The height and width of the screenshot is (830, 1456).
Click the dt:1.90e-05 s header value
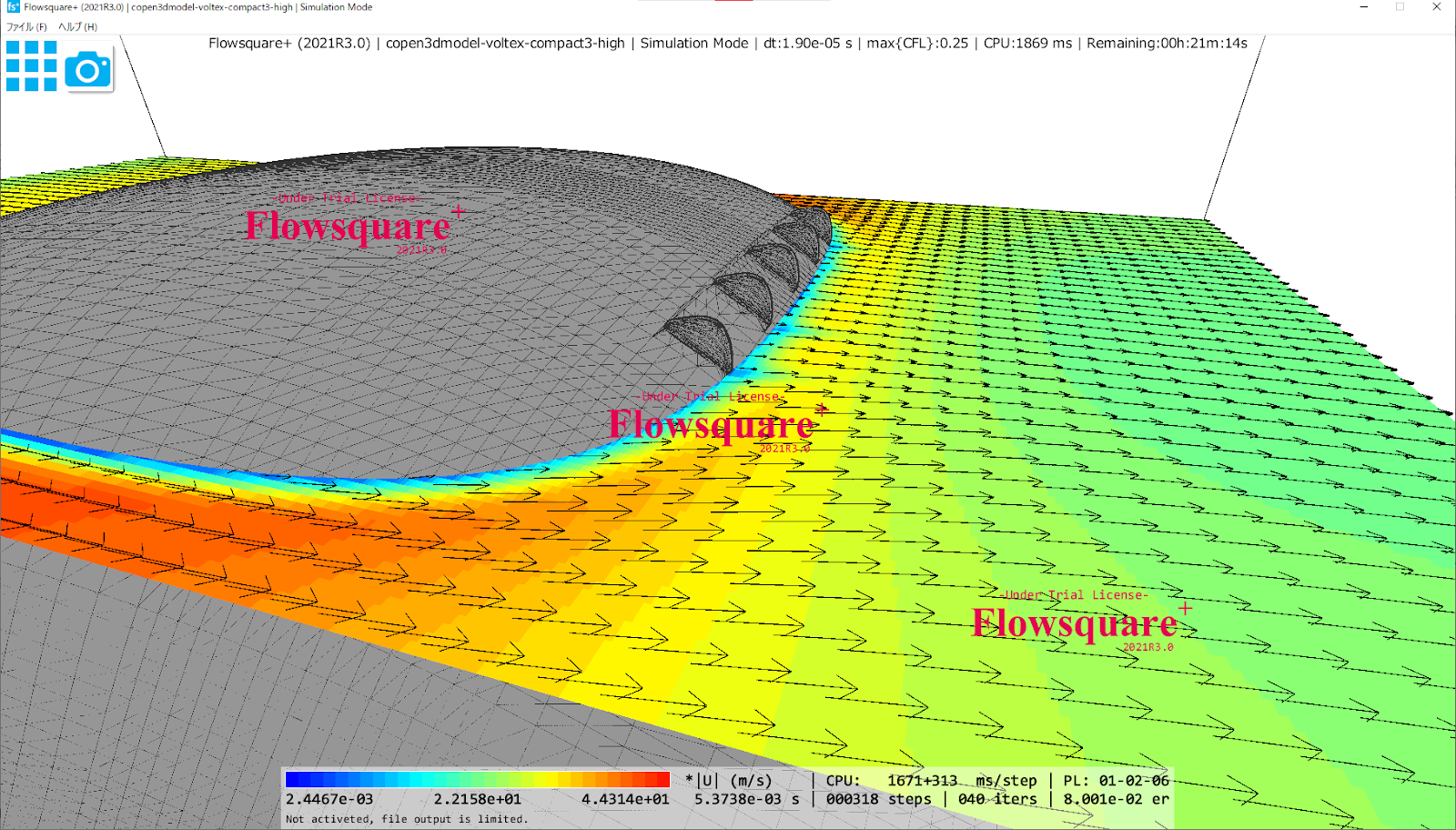808,43
